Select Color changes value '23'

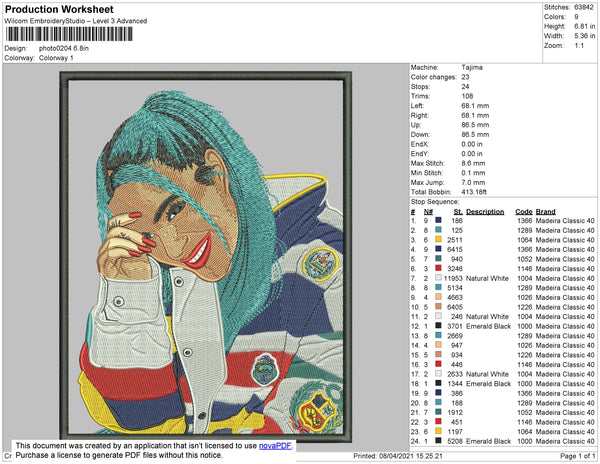[465, 77]
